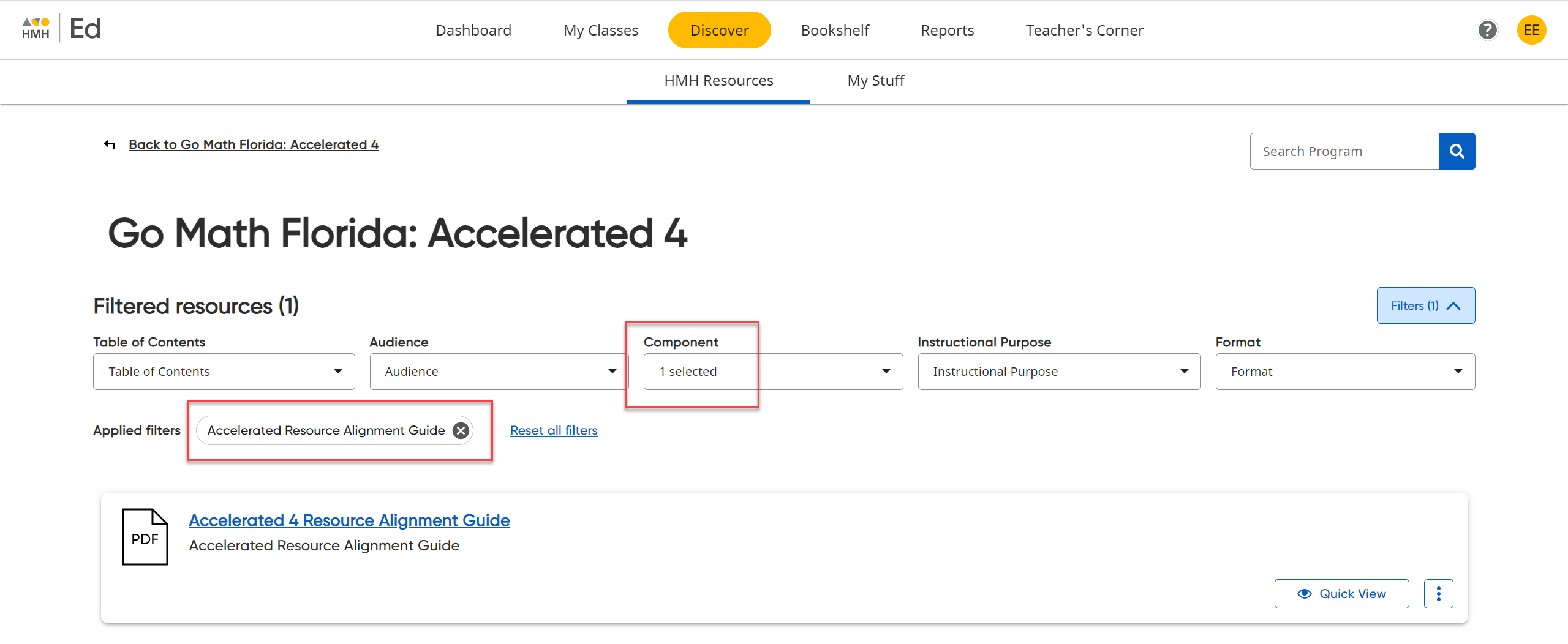Image resolution: width=1568 pixels, height=644 pixels.
Task: Remove the Accelerated Resource Alignment Guide filter chip
Action: tap(461, 430)
